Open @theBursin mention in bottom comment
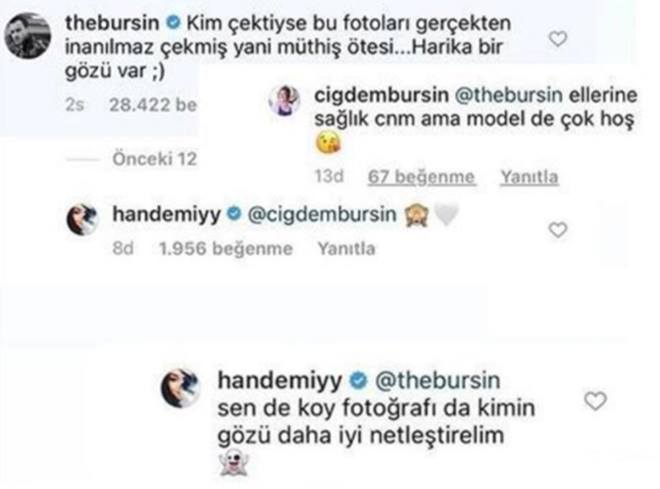 [x=437, y=380]
